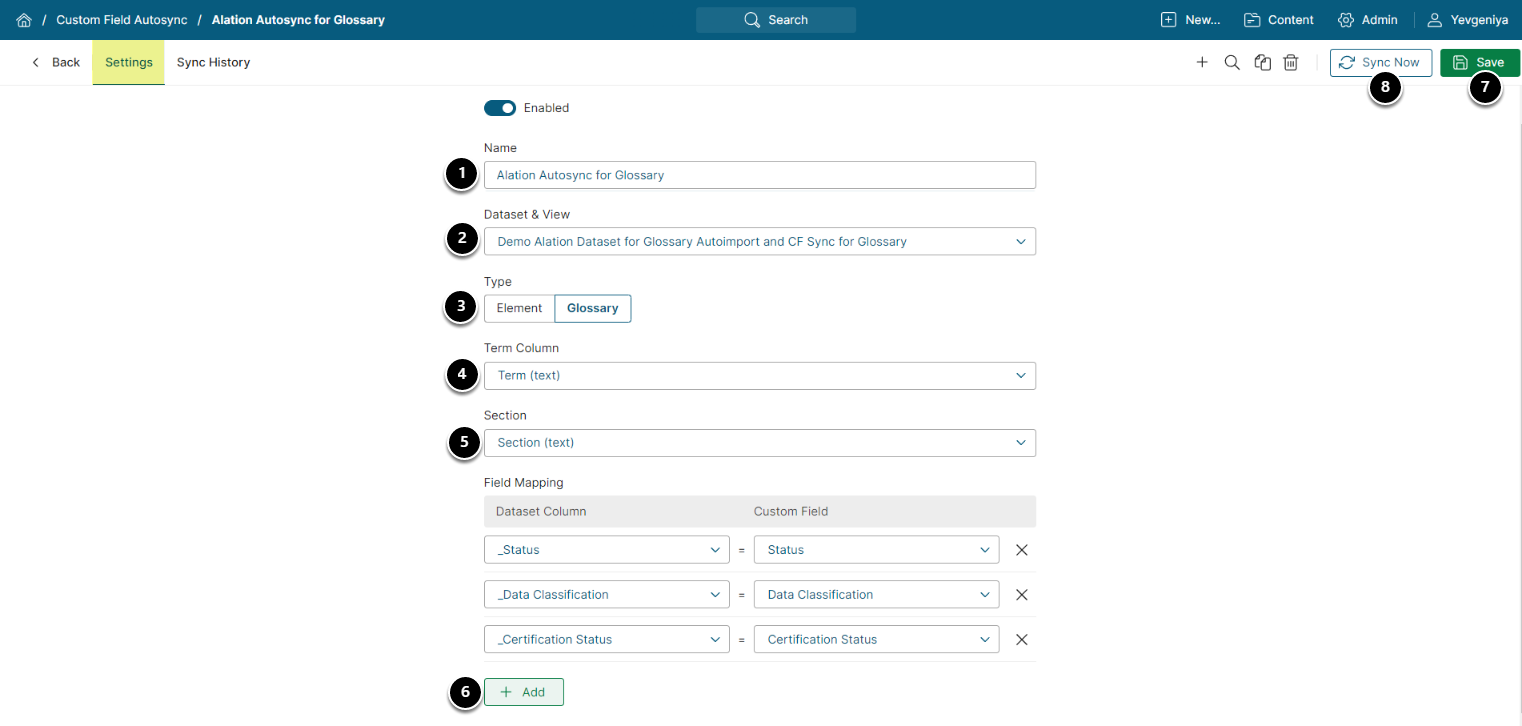This screenshot has width=1522, height=726.
Task: Open the Dataset & View dropdown
Action: (760, 241)
